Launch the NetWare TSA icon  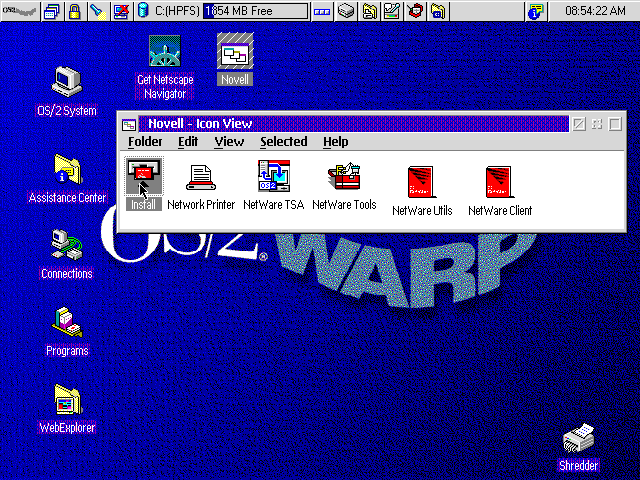pos(274,176)
